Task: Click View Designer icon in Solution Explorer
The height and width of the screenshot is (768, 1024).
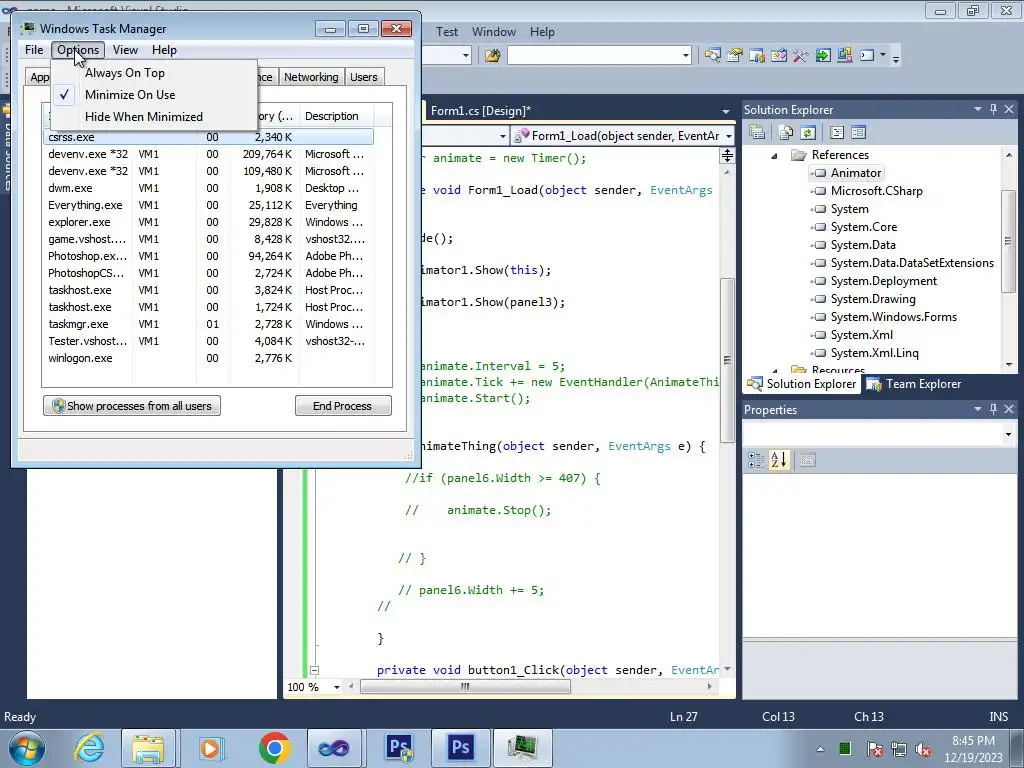Action: coord(859,133)
